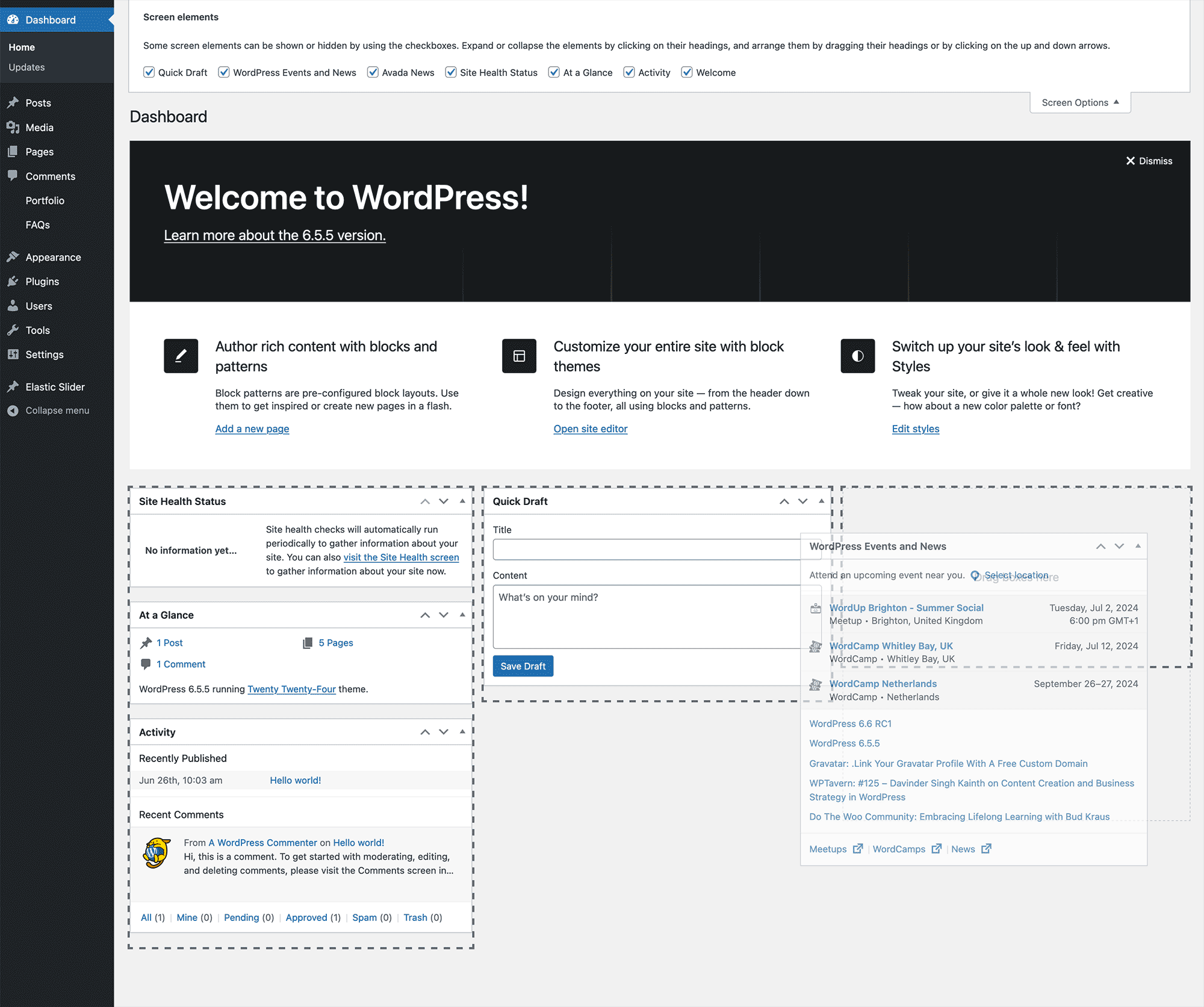Viewport: 1204px width, 1007px height.
Task: Click the Posts icon in sidebar
Action: 14,102
